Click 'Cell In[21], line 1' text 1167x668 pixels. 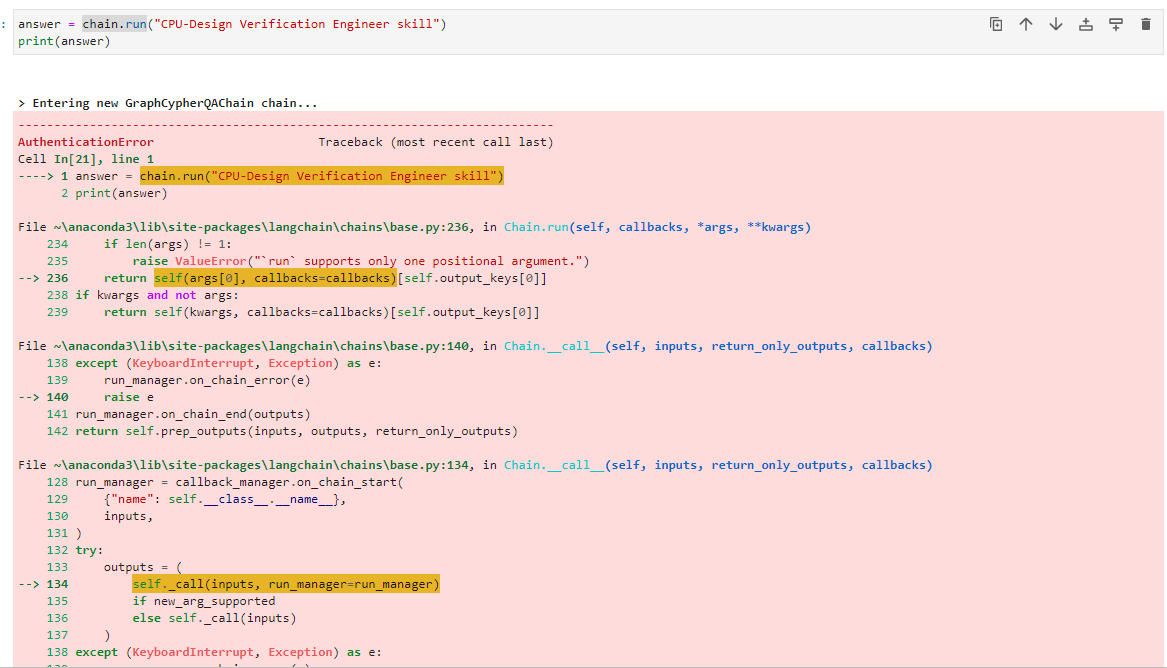point(86,159)
